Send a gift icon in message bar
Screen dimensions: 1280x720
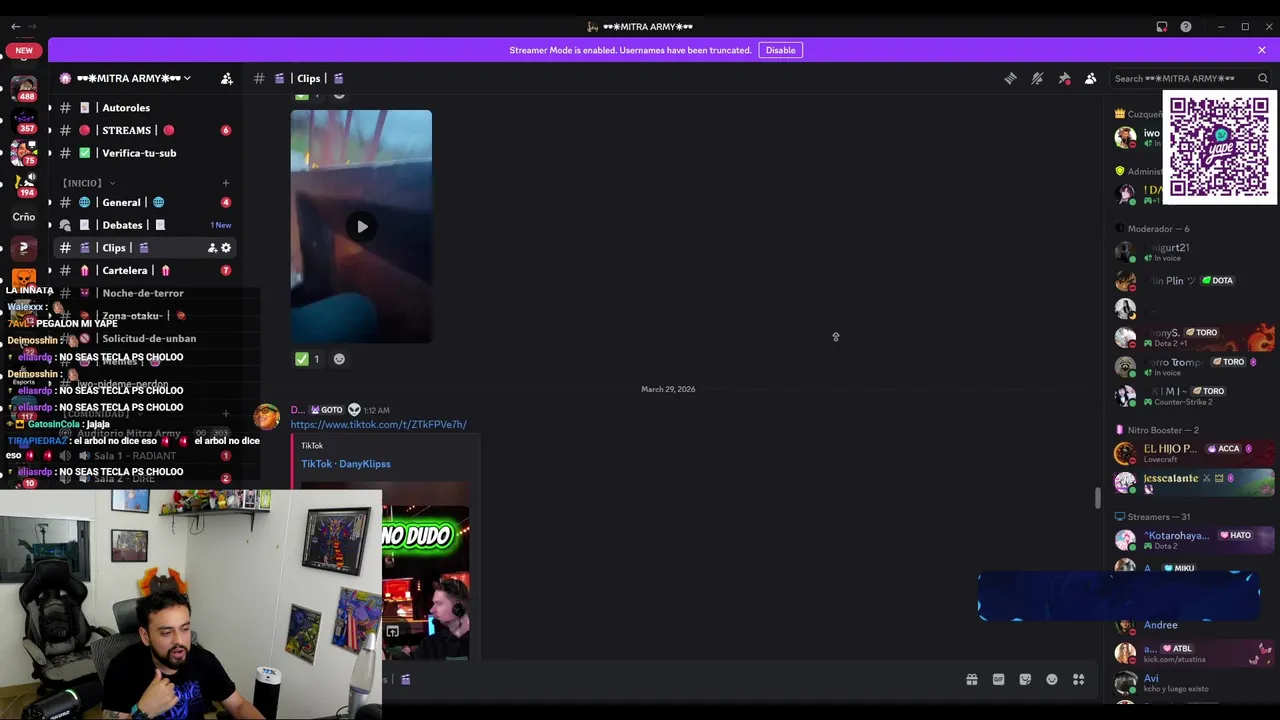[x=971, y=679]
